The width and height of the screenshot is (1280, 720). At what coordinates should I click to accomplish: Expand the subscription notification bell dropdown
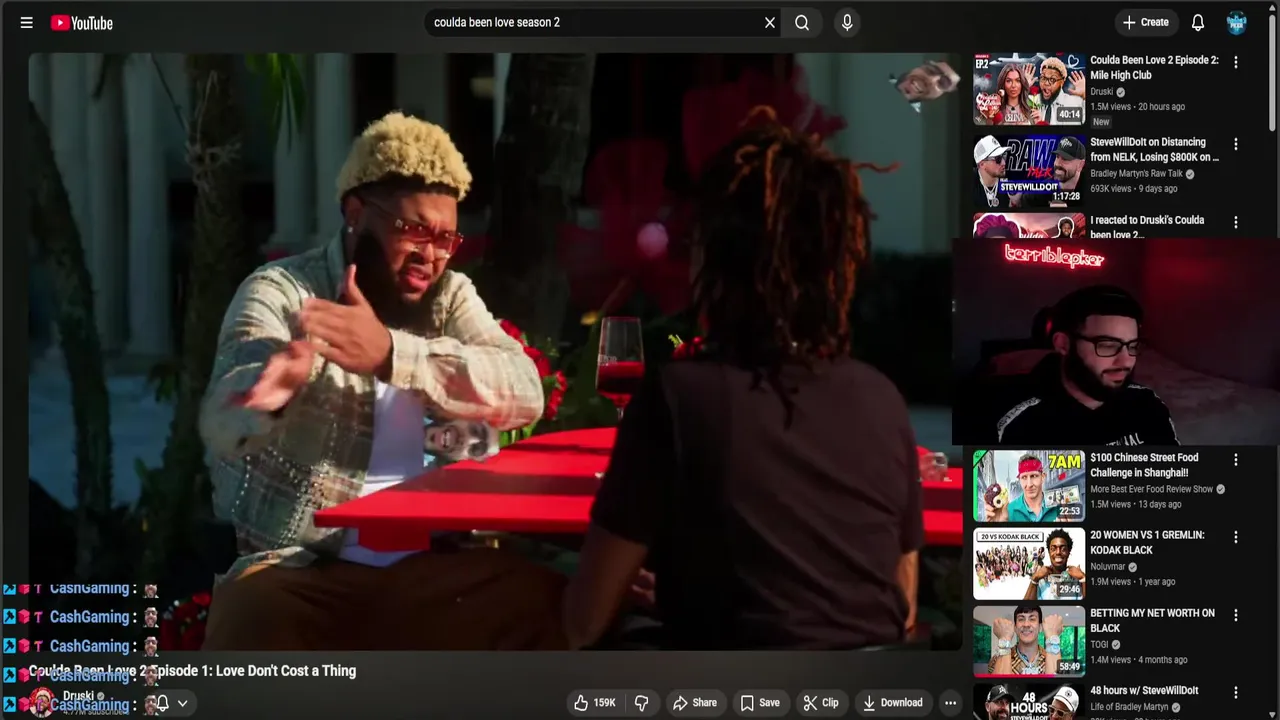click(171, 703)
